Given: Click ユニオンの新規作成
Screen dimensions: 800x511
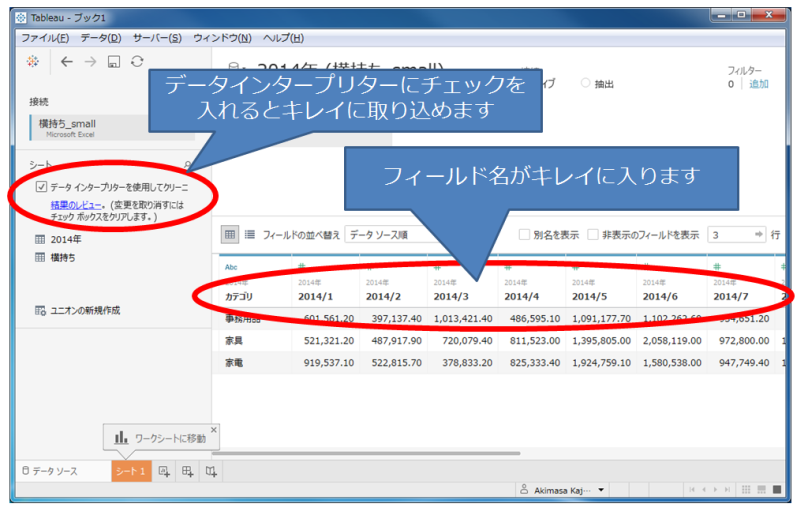Looking at the screenshot, I should pyautogui.click(x=85, y=310).
